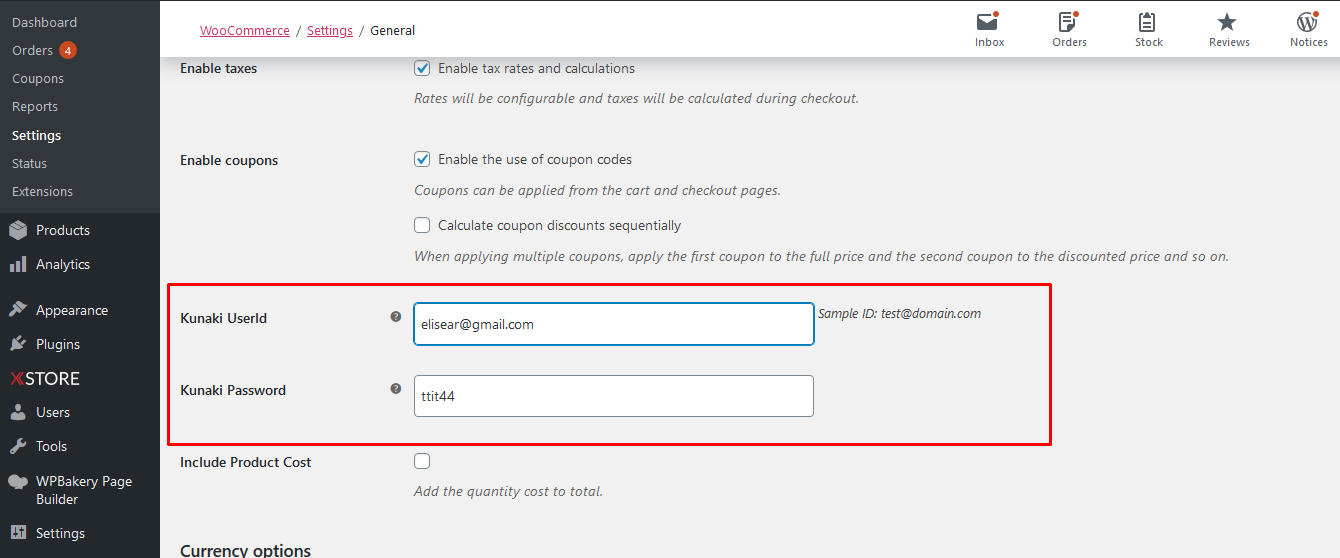The height and width of the screenshot is (558, 1340).
Task: Click the orange 4 badge next to Orders
Action: (67, 50)
